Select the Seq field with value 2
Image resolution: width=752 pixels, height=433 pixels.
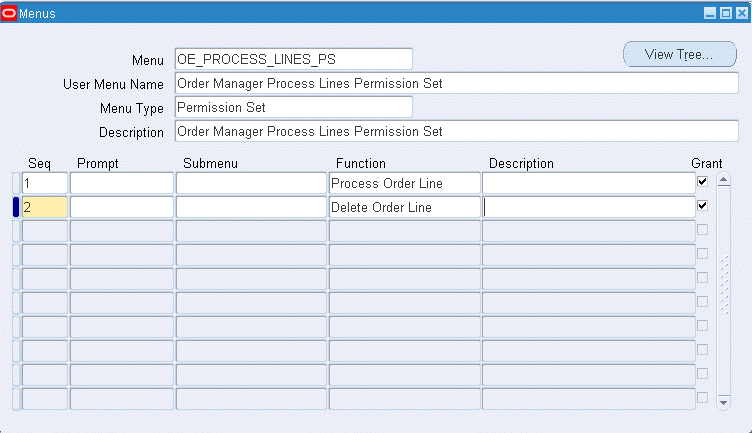pyautogui.click(x=45, y=207)
